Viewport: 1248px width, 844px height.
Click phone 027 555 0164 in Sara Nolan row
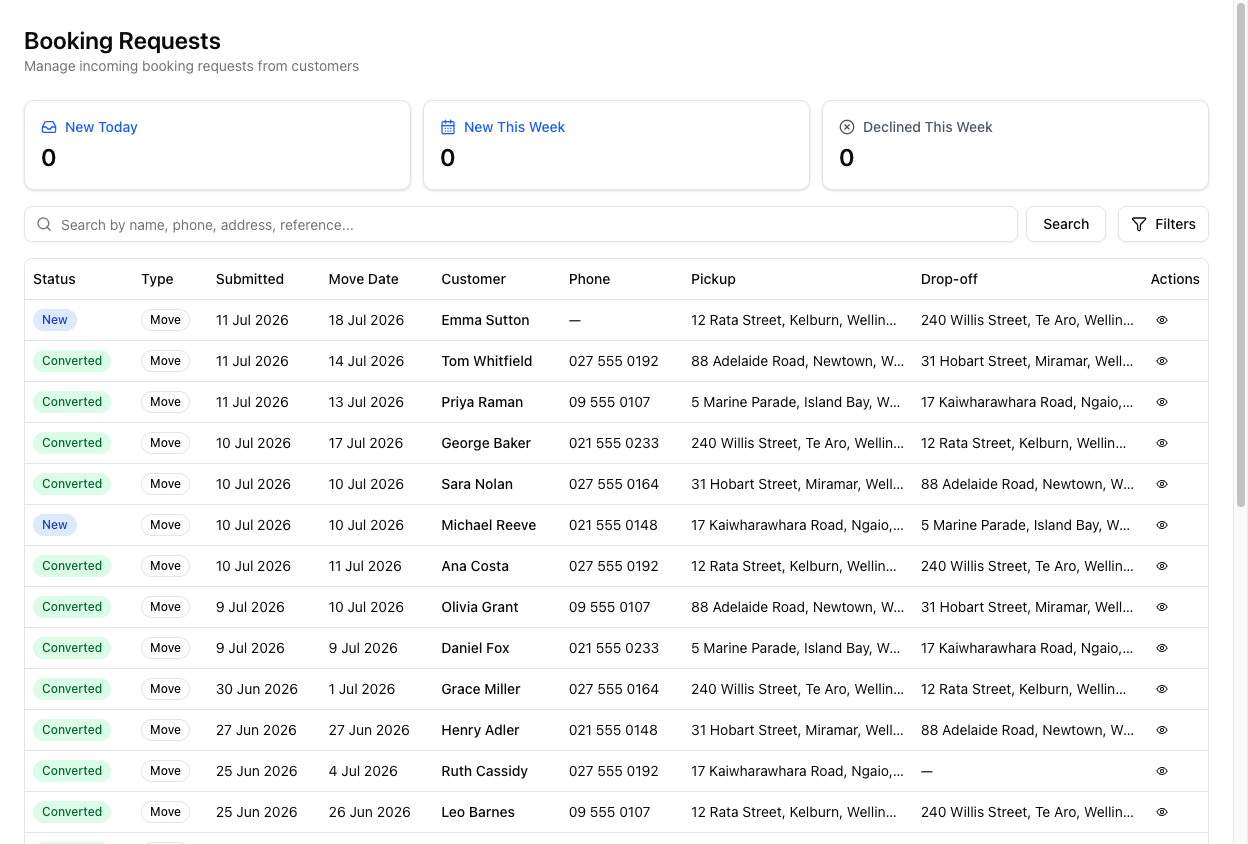(614, 484)
